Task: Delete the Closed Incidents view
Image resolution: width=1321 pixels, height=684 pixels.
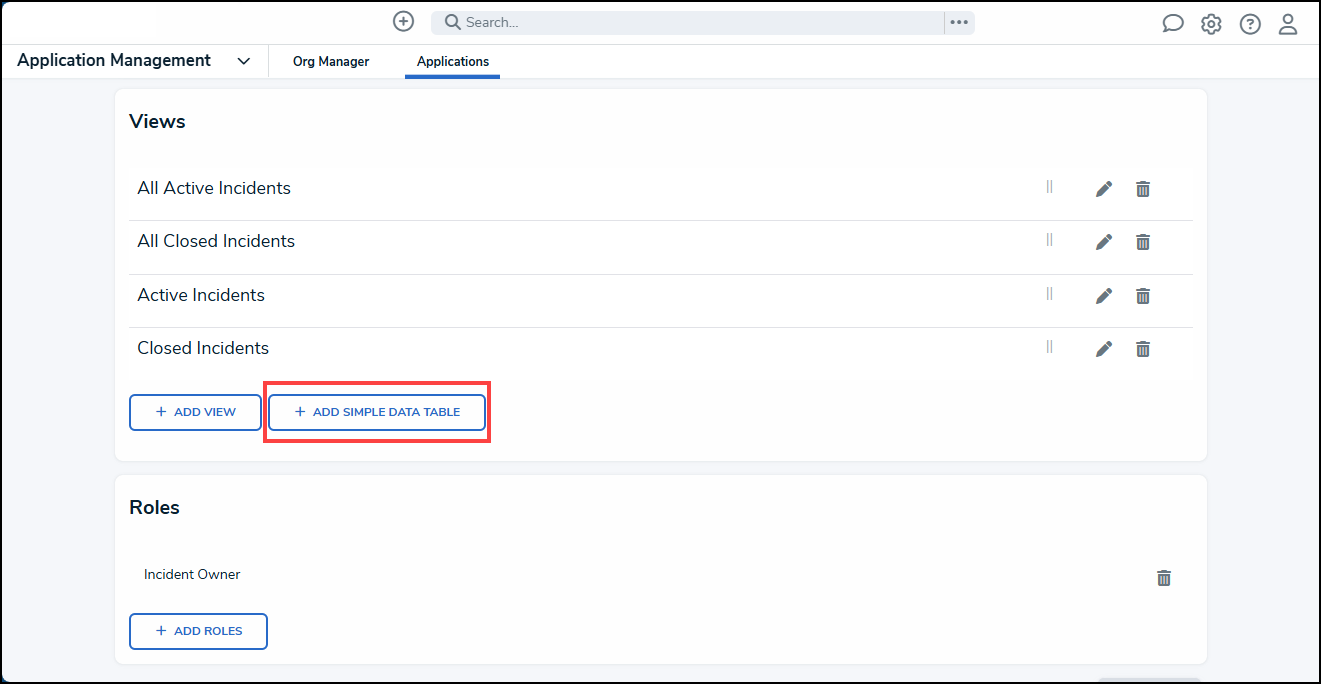Action: [x=1143, y=348]
